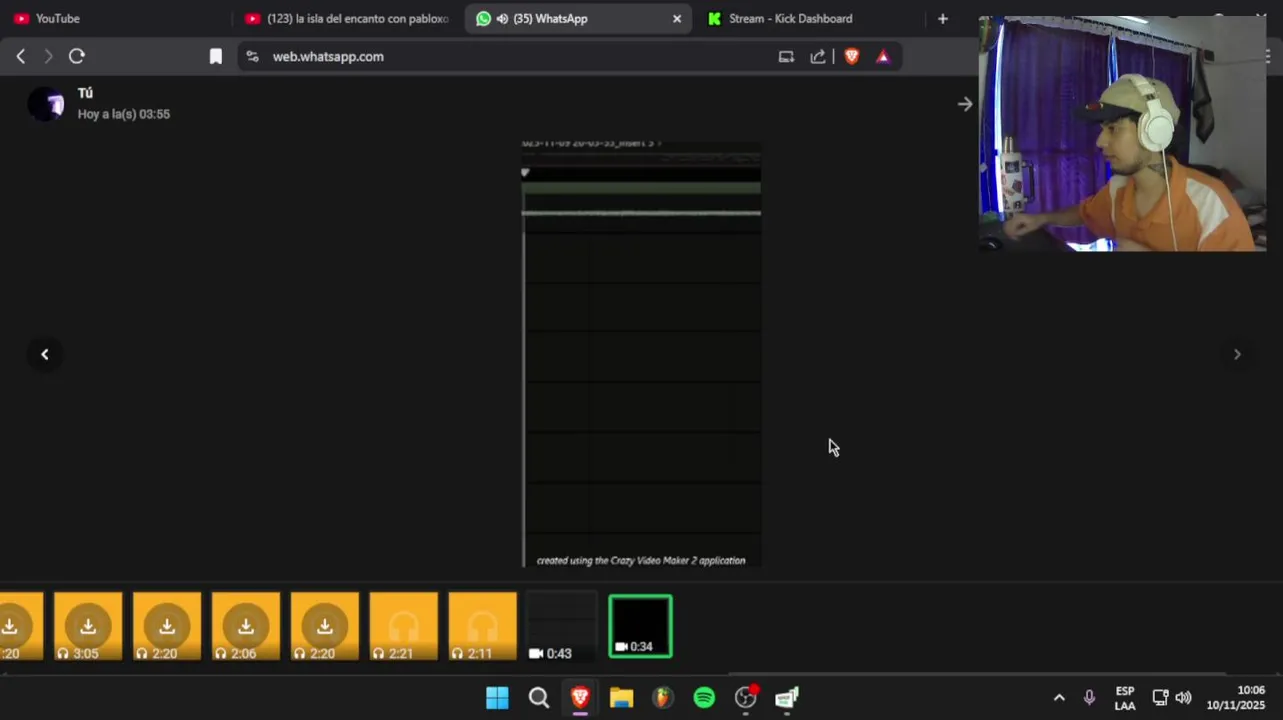Screen dimensions: 1283x720
Task: Click the volume speaker tray icon
Action: coord(1184,698)
